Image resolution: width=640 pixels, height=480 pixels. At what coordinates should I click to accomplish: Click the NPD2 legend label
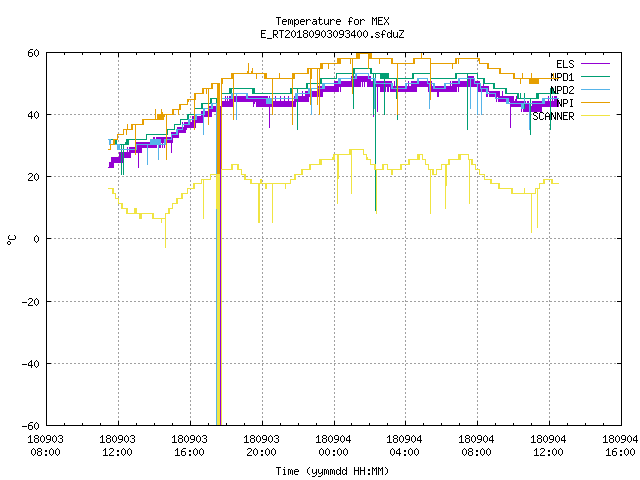click(x=562, y=90)
